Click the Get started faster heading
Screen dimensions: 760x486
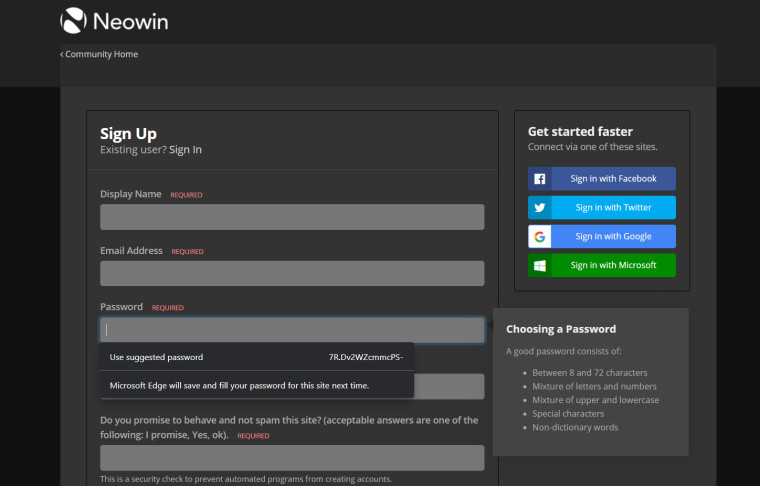point(580,132)
